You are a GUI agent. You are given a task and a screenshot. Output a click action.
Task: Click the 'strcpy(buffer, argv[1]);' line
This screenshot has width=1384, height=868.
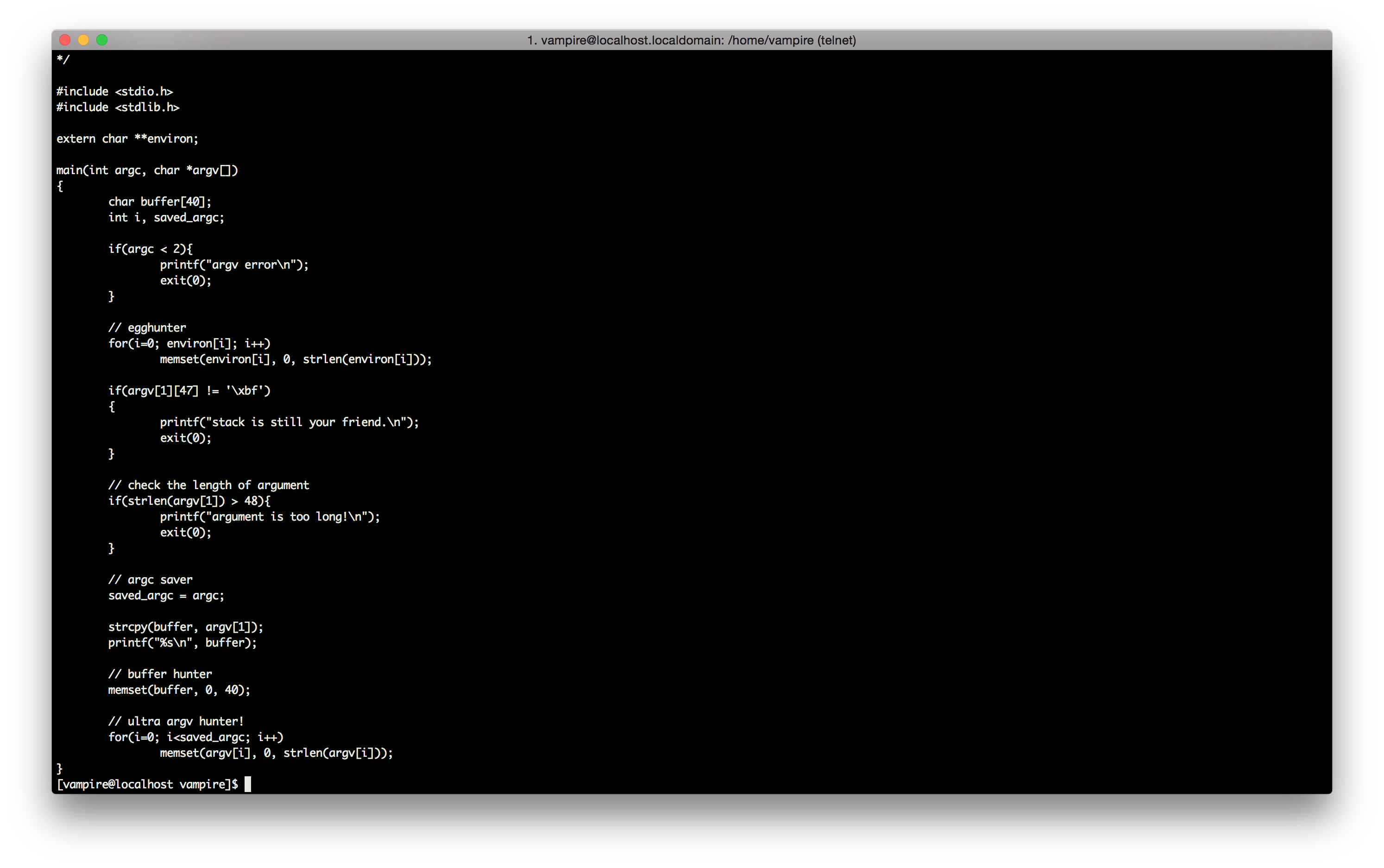[185, 627]
